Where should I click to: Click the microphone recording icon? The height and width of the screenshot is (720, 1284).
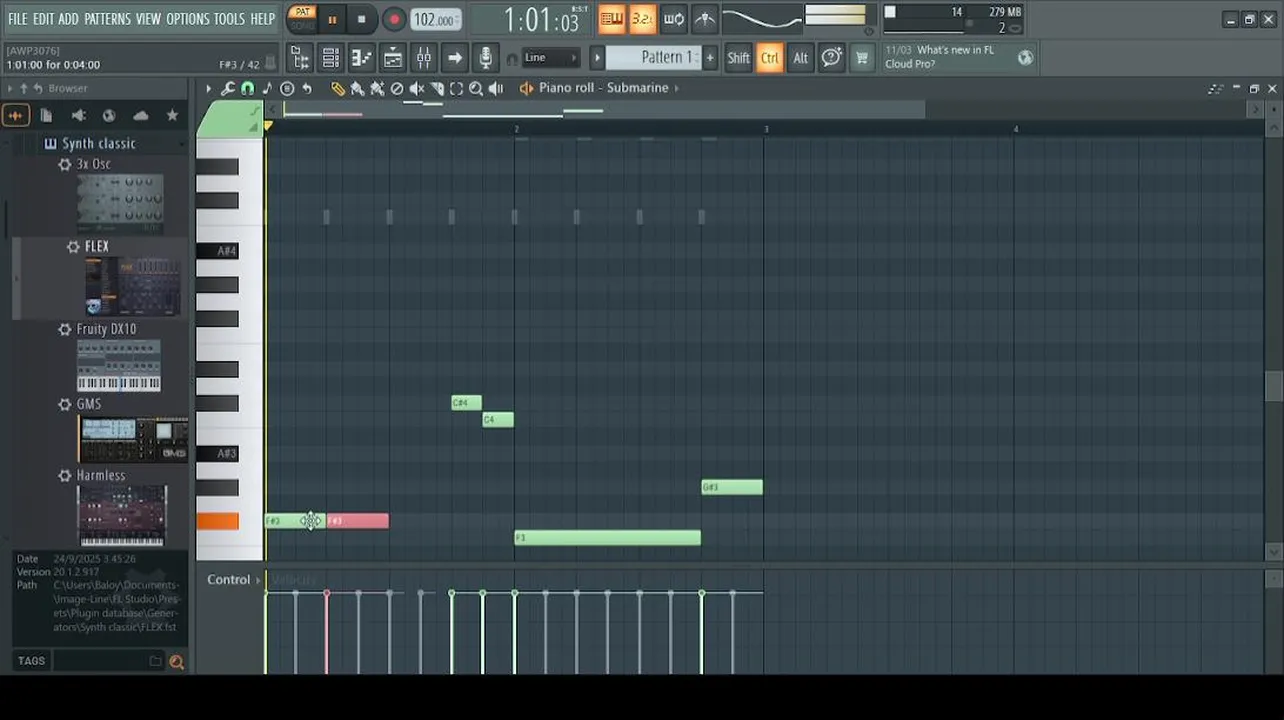click(x=485, y=58)
